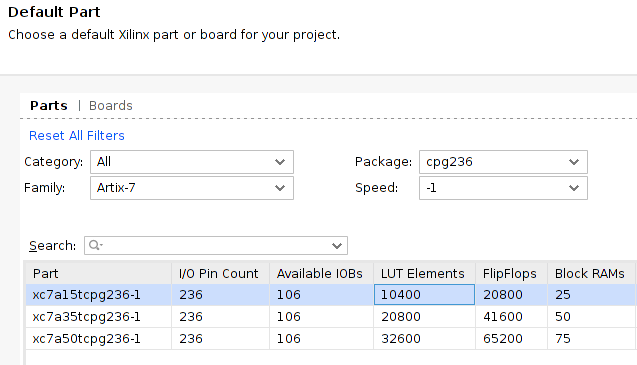Click the 41600 FlipFlops cell

(x=511, y=317)
